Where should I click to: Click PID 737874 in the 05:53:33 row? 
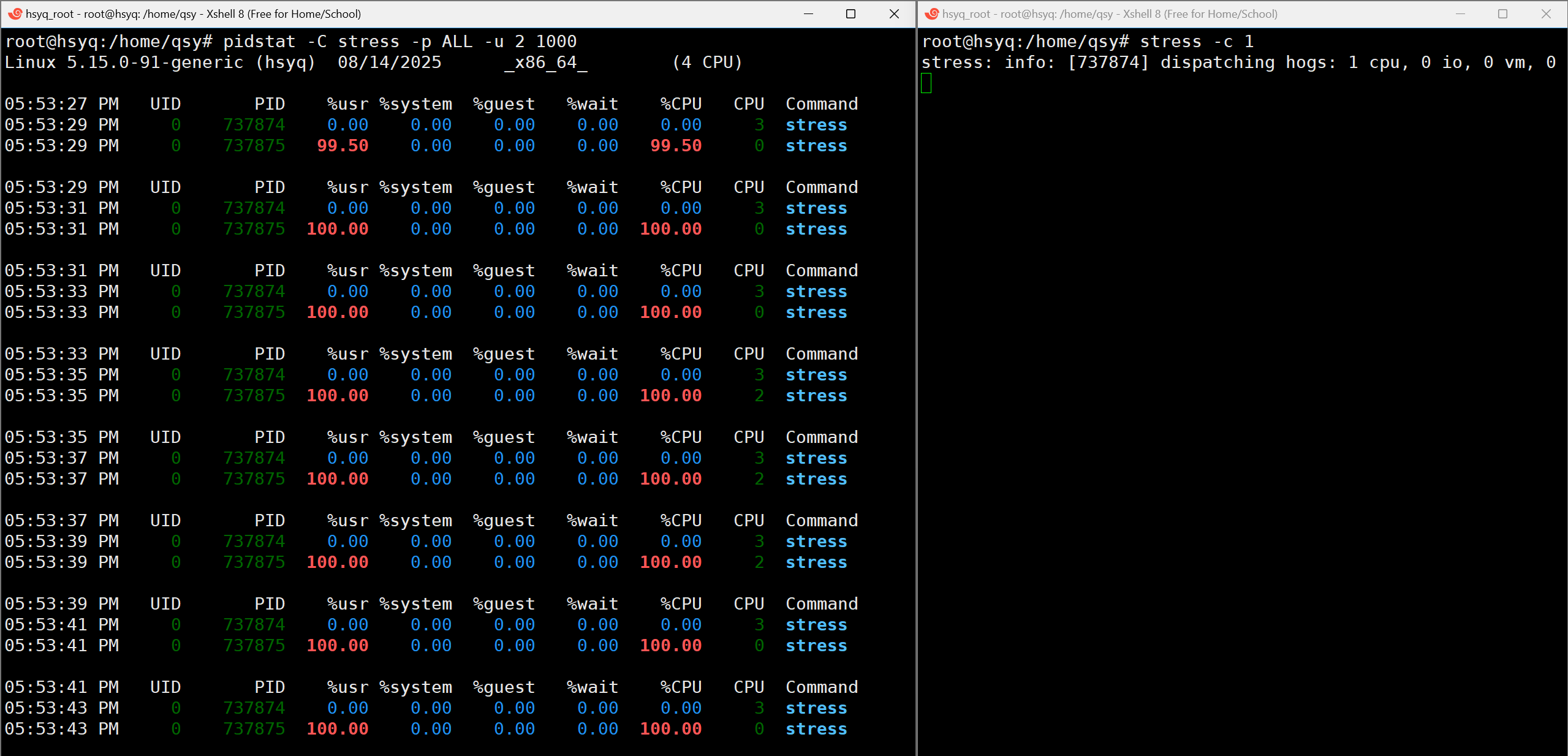[254, 292]
